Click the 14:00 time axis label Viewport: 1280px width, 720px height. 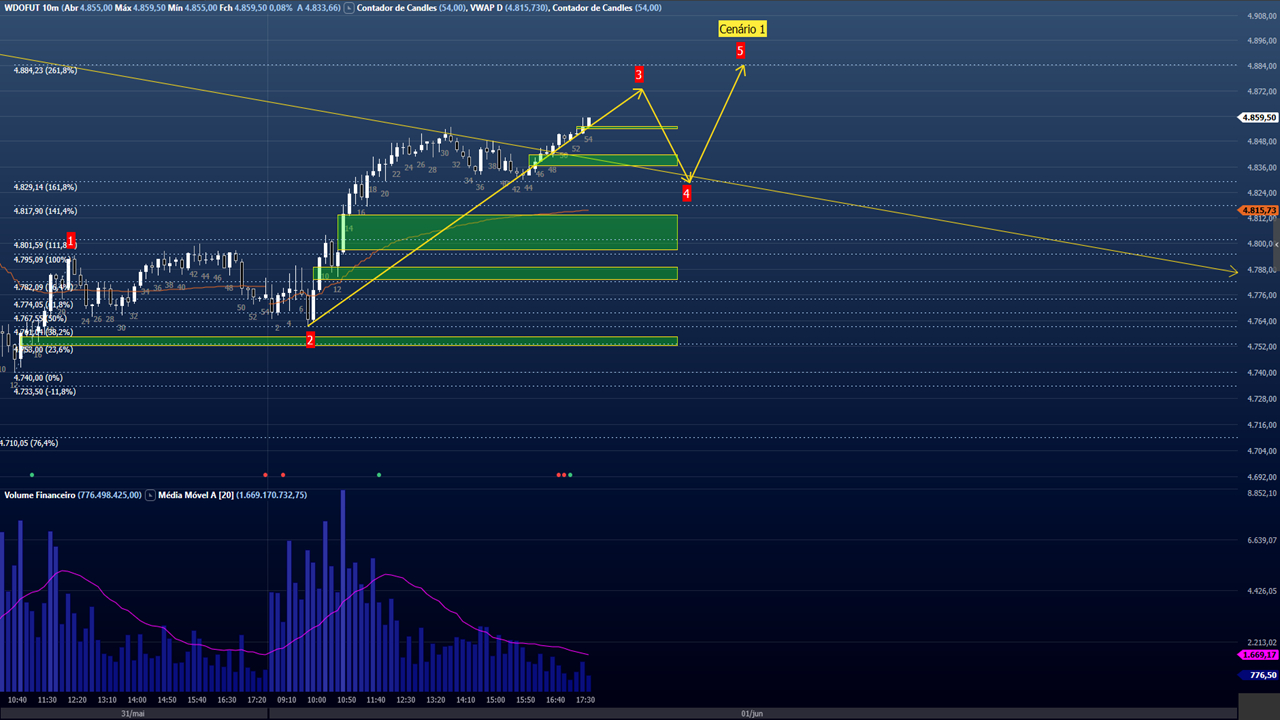coord(136,700)
